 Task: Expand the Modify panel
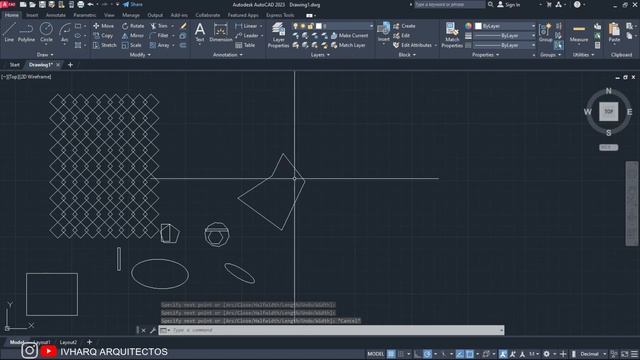pos(140,55)
